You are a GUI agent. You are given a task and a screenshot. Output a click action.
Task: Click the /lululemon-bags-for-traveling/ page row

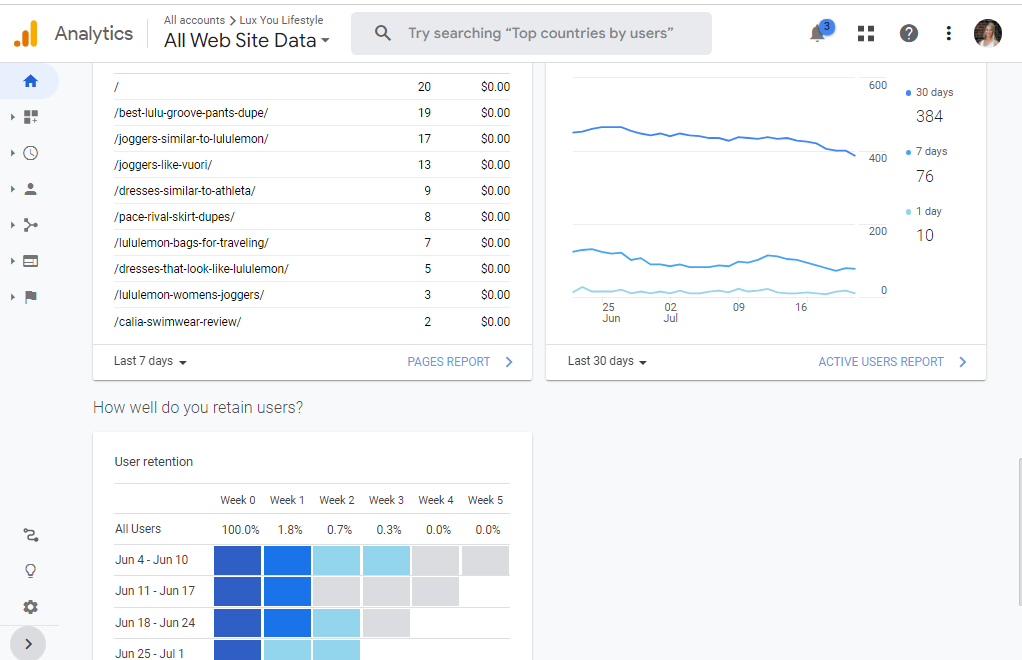(312, 243)
